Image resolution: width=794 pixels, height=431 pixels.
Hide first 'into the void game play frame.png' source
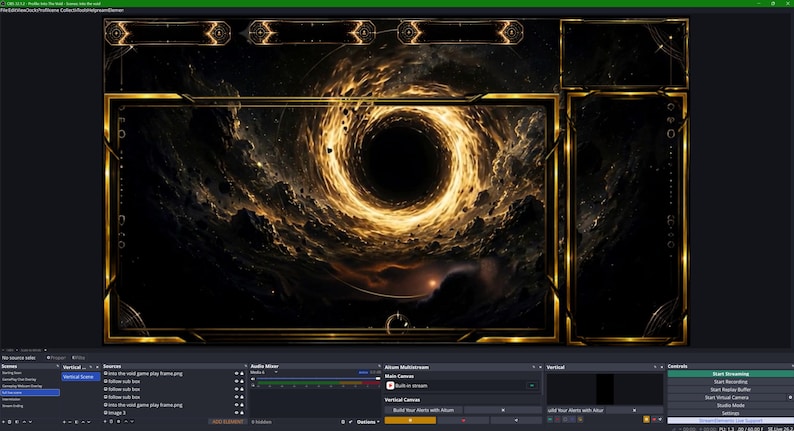click(236, 373)
